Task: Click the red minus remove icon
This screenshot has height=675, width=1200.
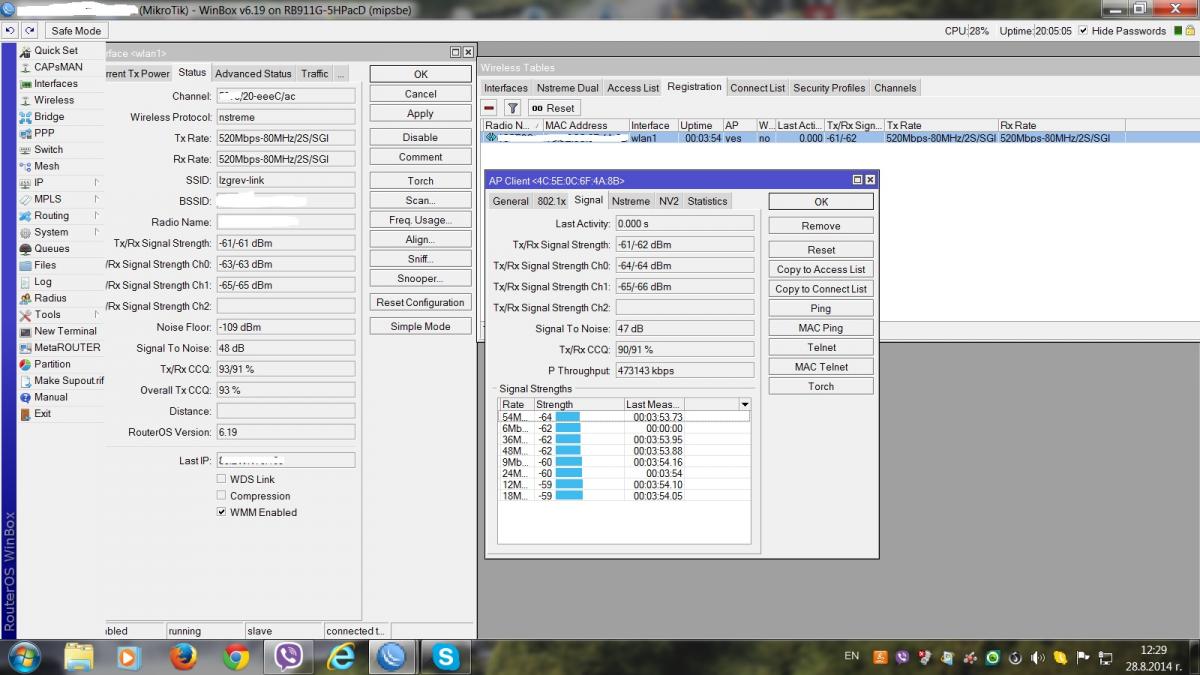Action: (x=489, y=108)
